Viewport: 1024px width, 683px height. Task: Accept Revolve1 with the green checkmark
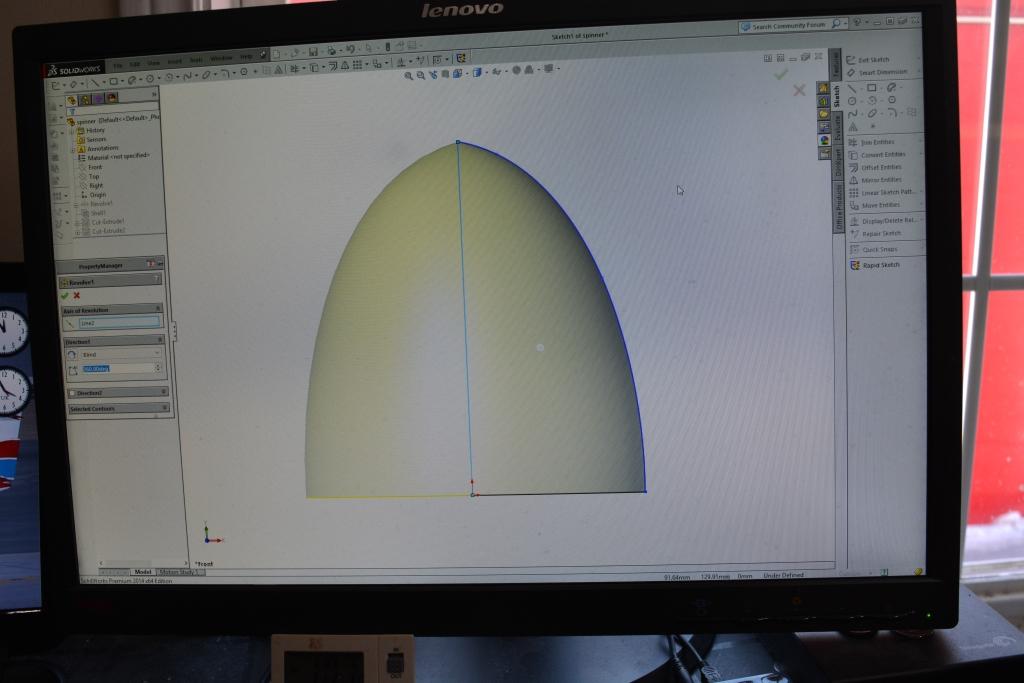65,296
